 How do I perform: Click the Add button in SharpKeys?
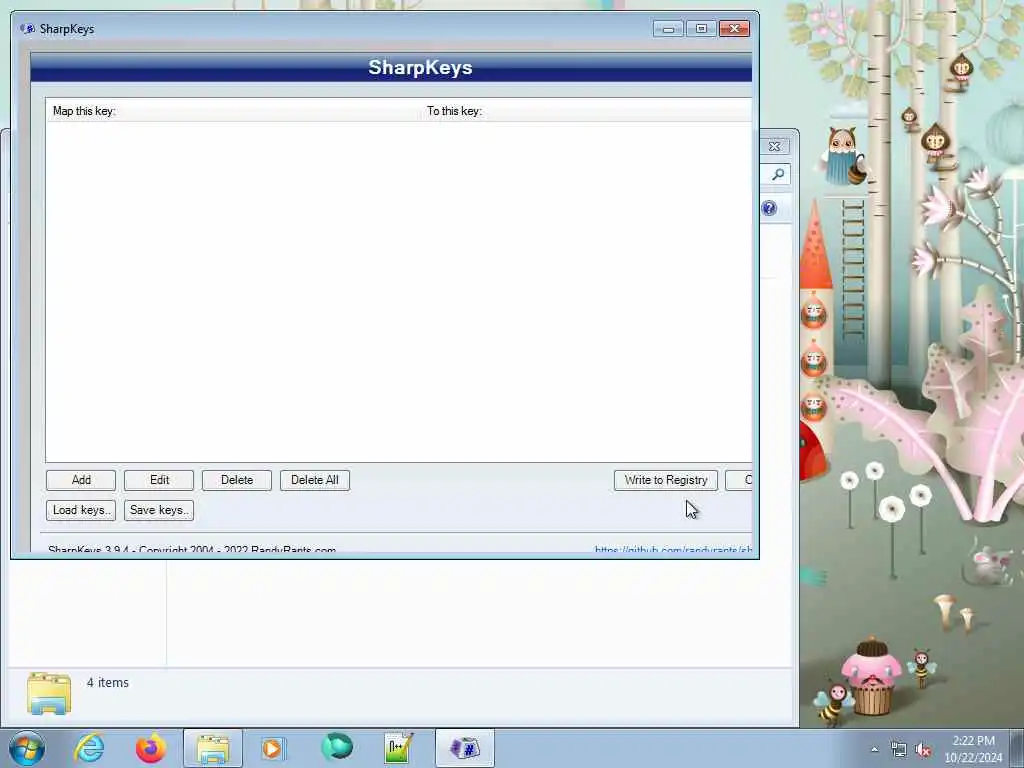tap(81, 480)
